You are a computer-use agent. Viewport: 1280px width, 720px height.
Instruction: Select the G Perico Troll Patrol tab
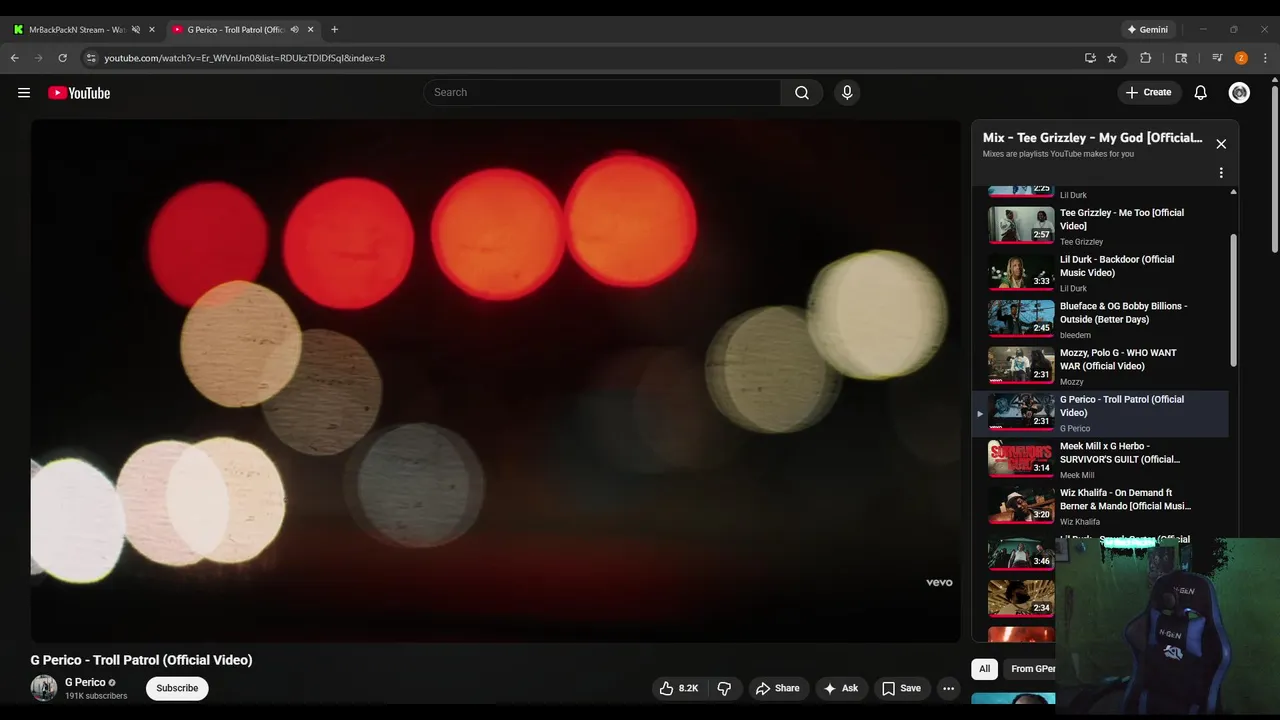(236, 30)
